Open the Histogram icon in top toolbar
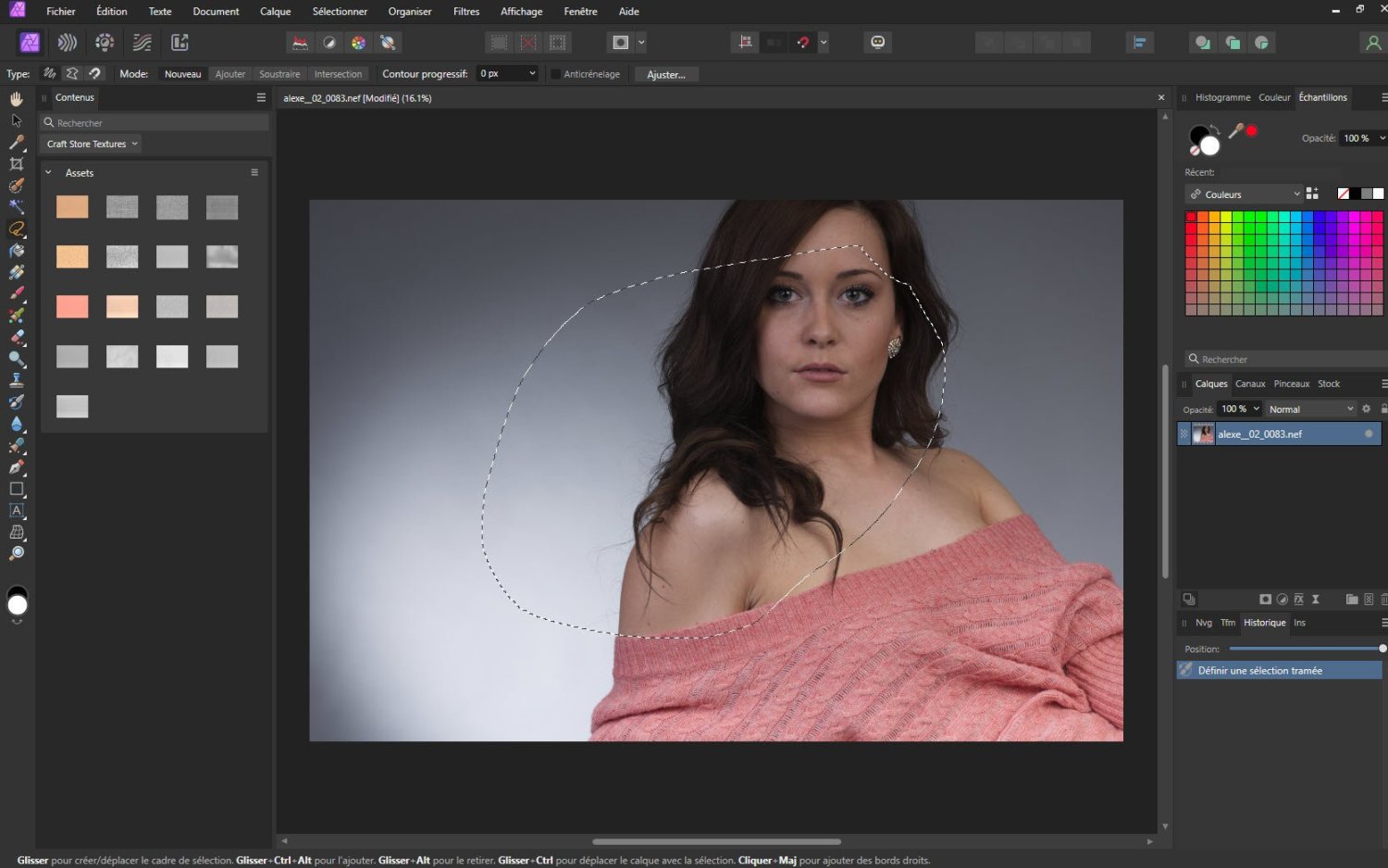 pyautogui.click(x=300, y=43)
